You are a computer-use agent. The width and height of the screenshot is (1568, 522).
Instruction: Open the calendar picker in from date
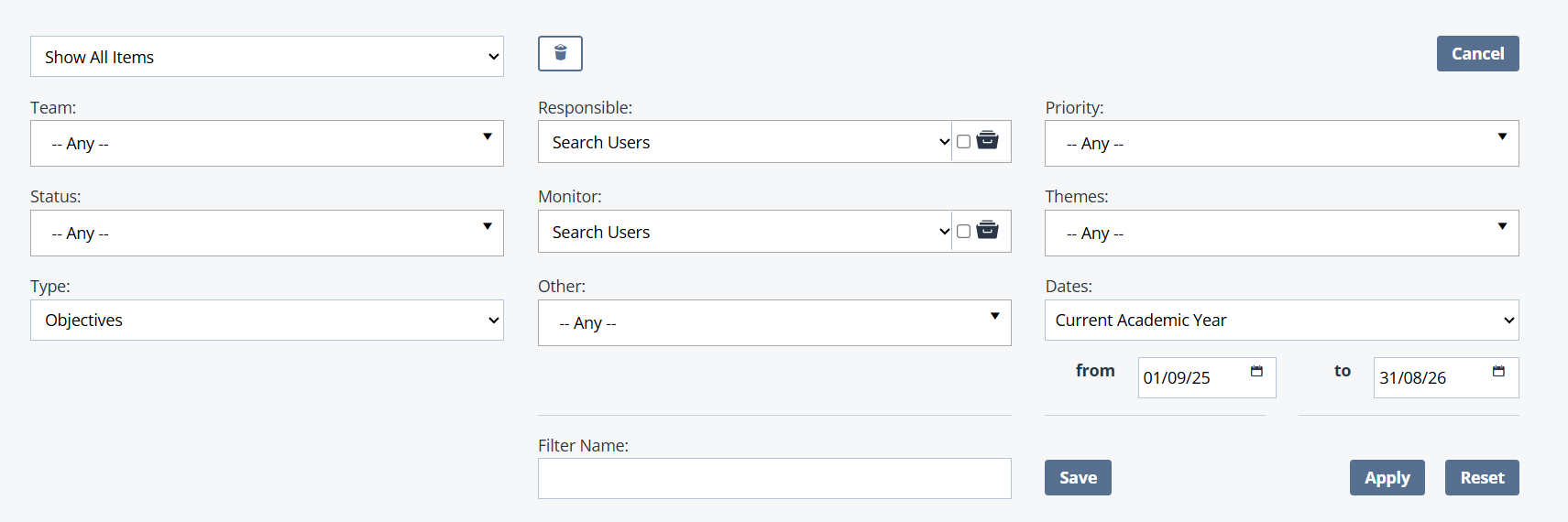click(x=1256, y=371)
